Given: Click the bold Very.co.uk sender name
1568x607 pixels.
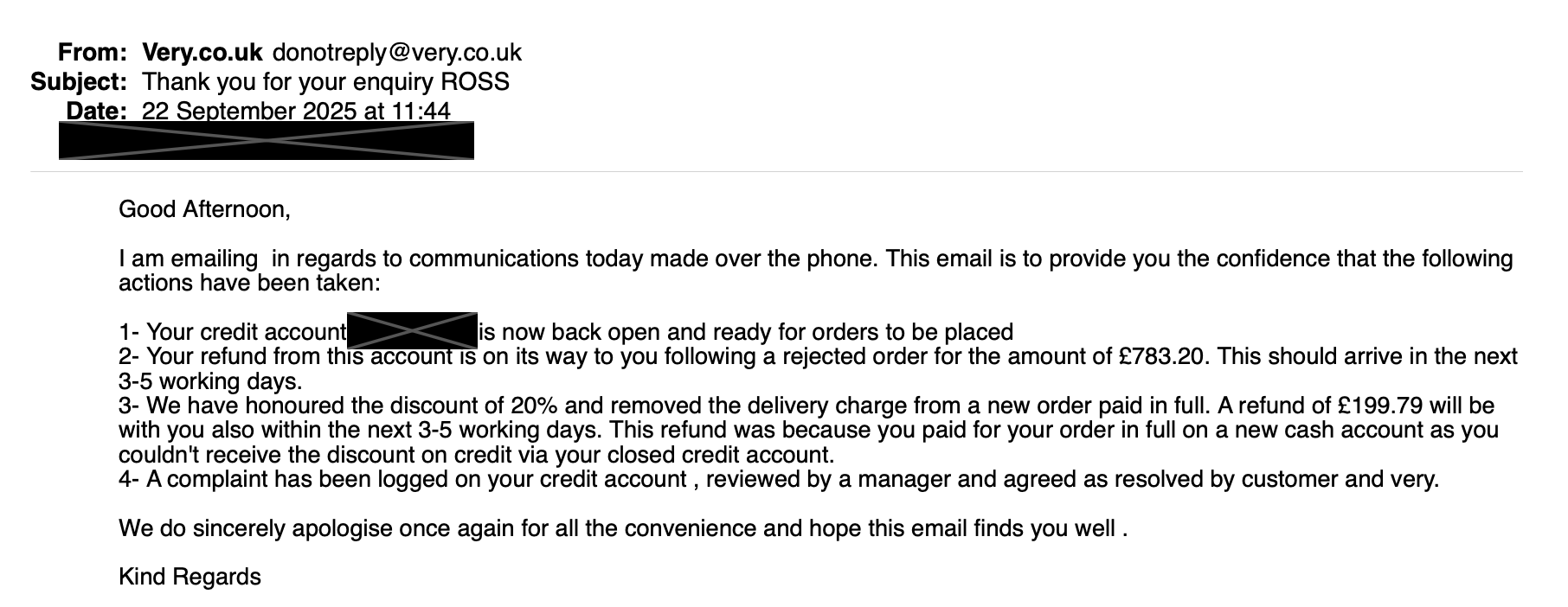Looking at the screenshot, I should pos(202,53).
